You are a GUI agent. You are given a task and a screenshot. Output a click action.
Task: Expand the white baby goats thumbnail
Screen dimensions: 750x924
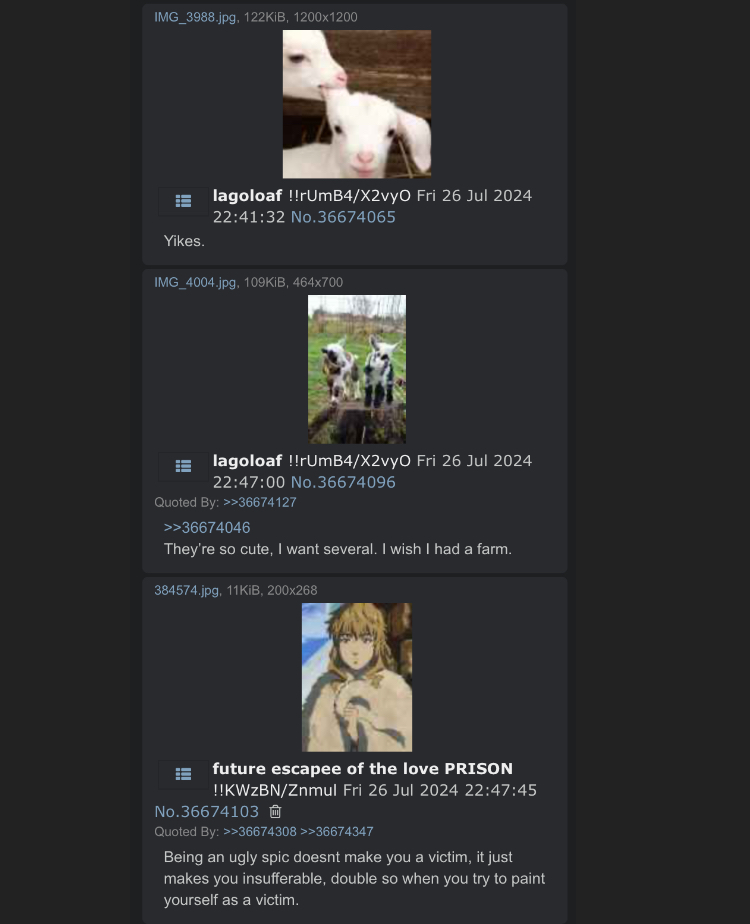[x=357, y=104]
